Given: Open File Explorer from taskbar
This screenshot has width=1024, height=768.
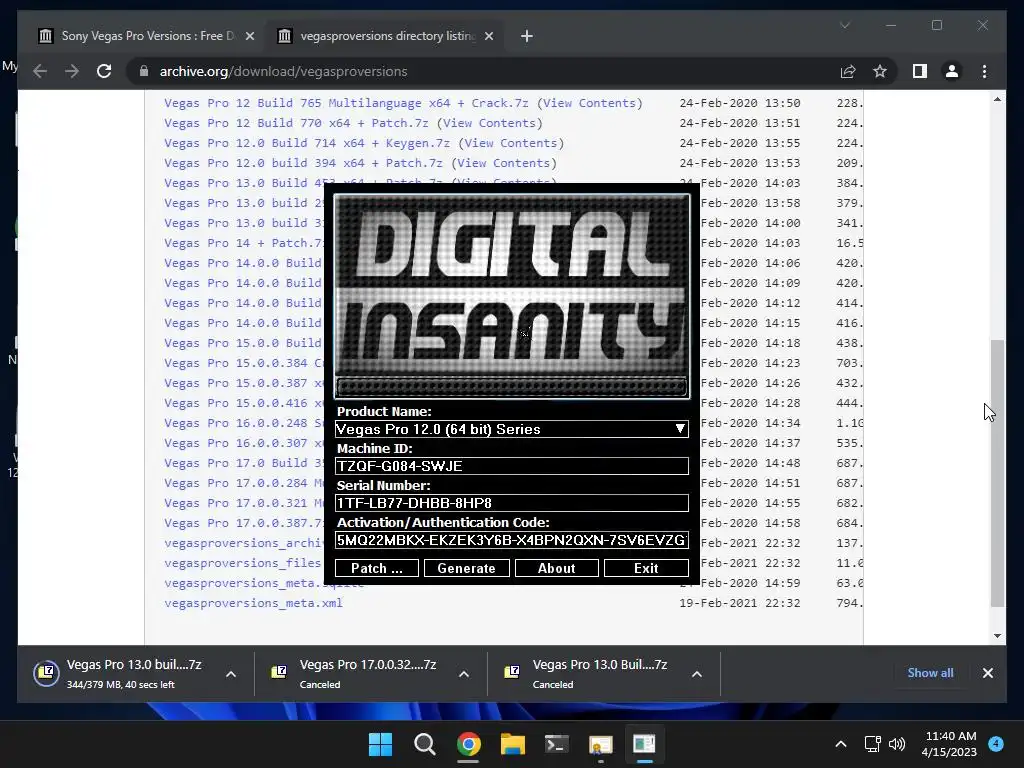Looking at the screenshot, I should tap(513, 744).
